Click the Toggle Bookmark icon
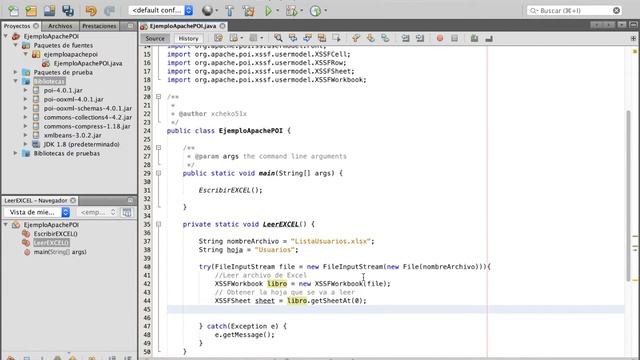The image size is (640, 360). (x=385, y=38)
